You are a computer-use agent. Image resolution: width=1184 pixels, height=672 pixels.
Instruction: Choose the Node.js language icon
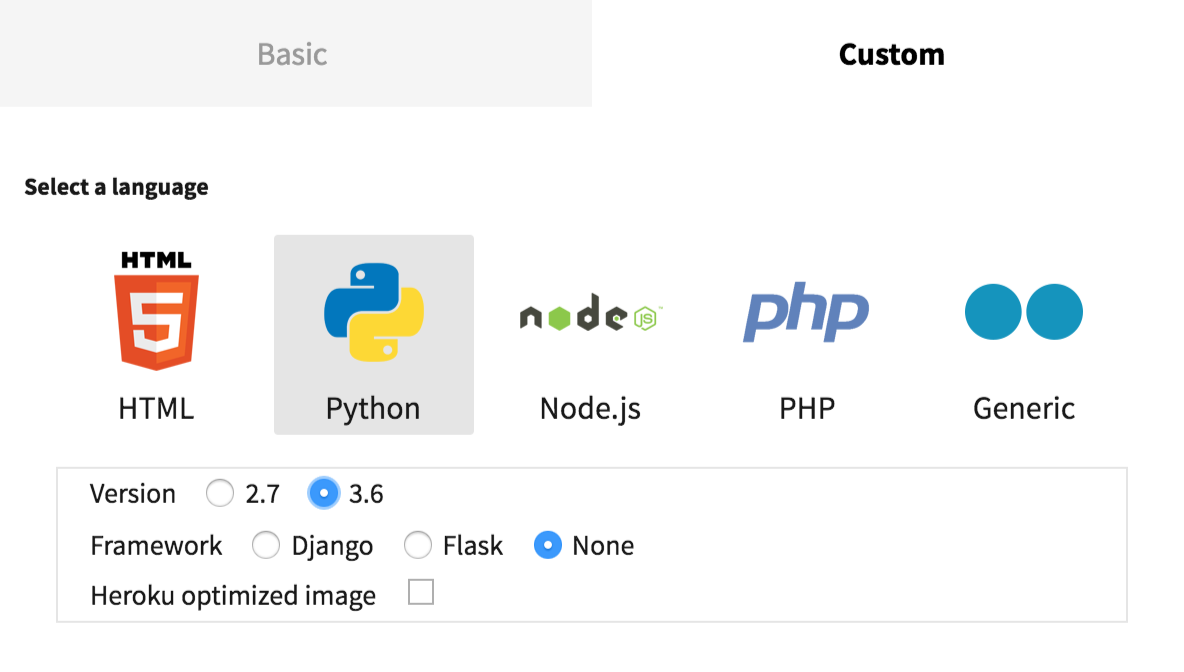point(589,312)
